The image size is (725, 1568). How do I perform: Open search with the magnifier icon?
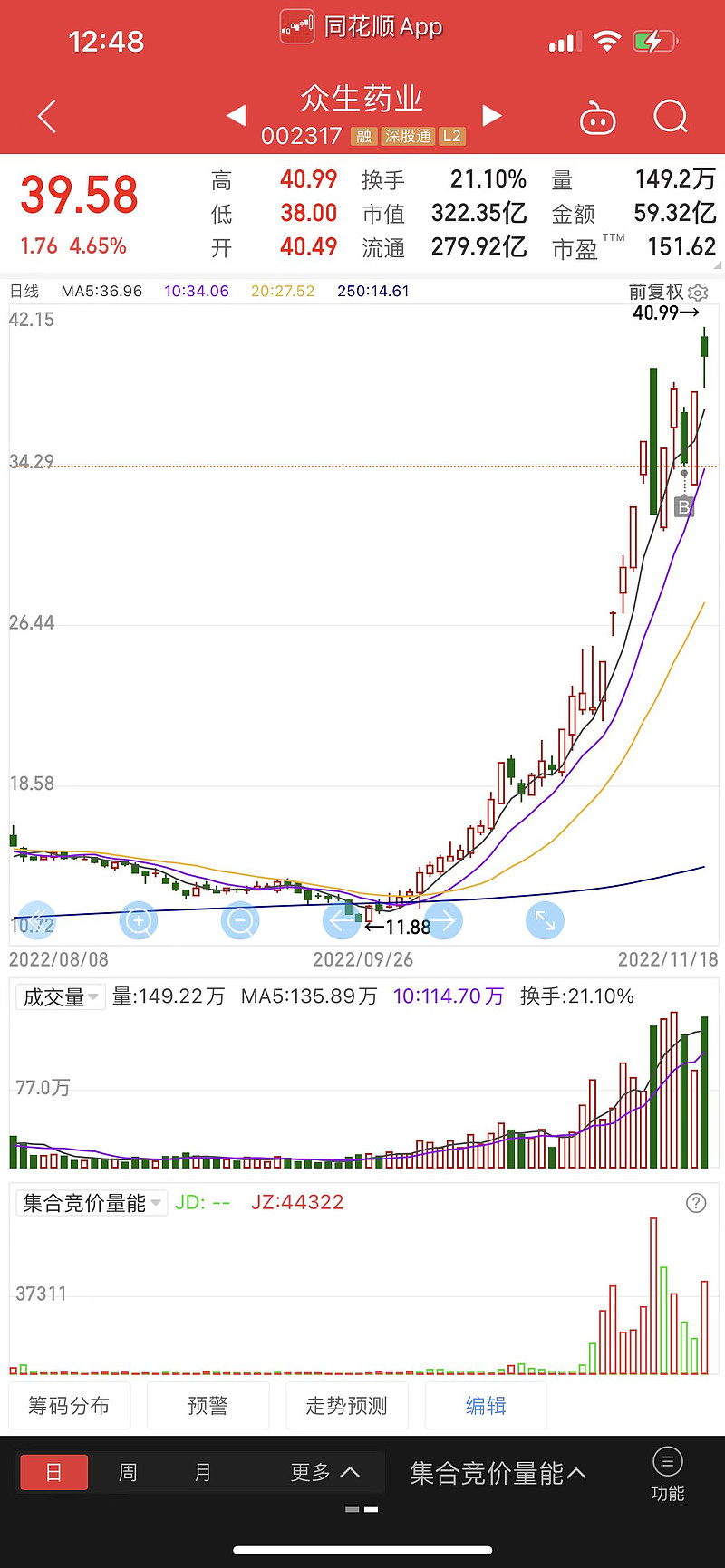pyautogui.click(x=671, y=117)
